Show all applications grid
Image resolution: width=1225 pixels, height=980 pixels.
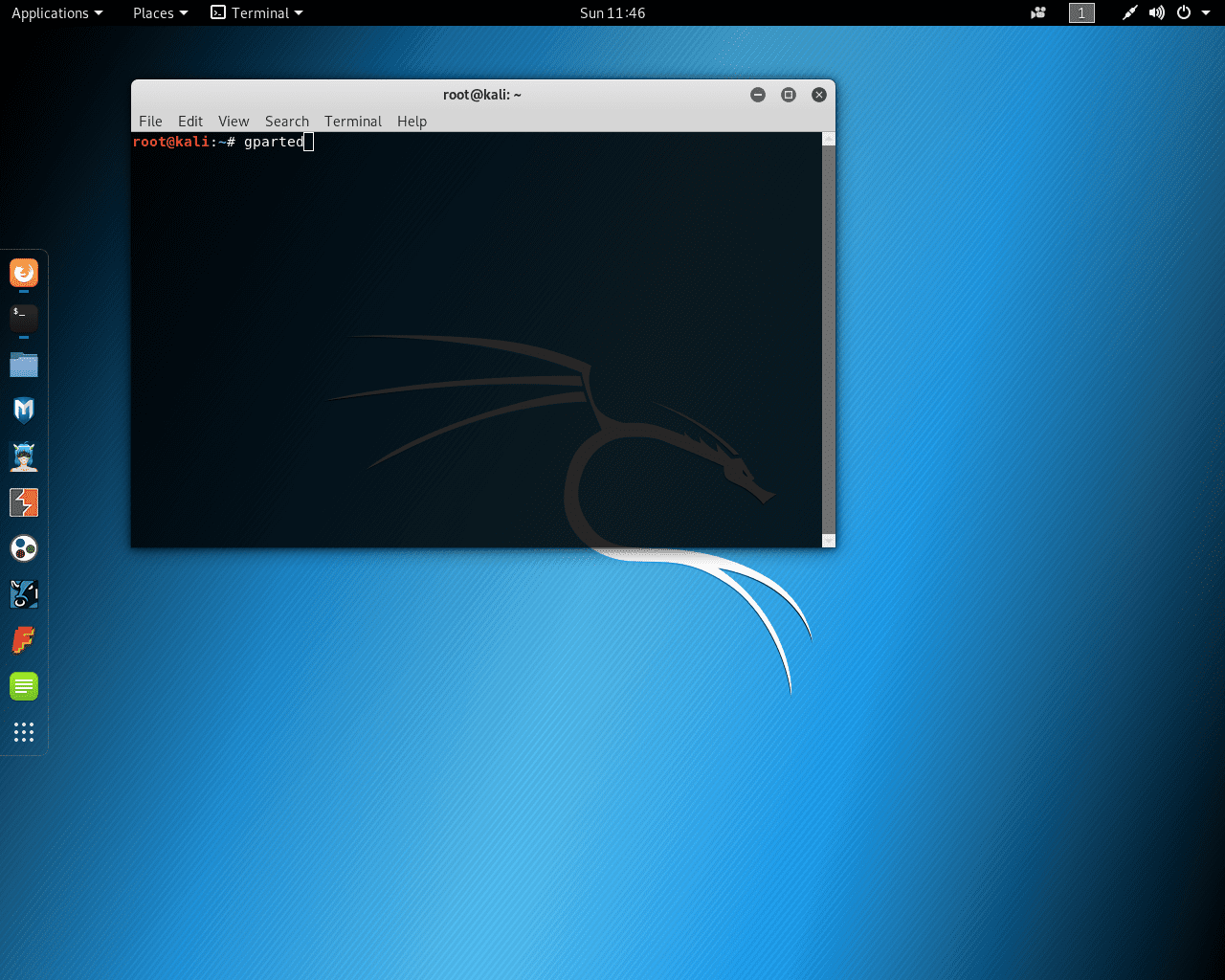(x=24, y=732)
